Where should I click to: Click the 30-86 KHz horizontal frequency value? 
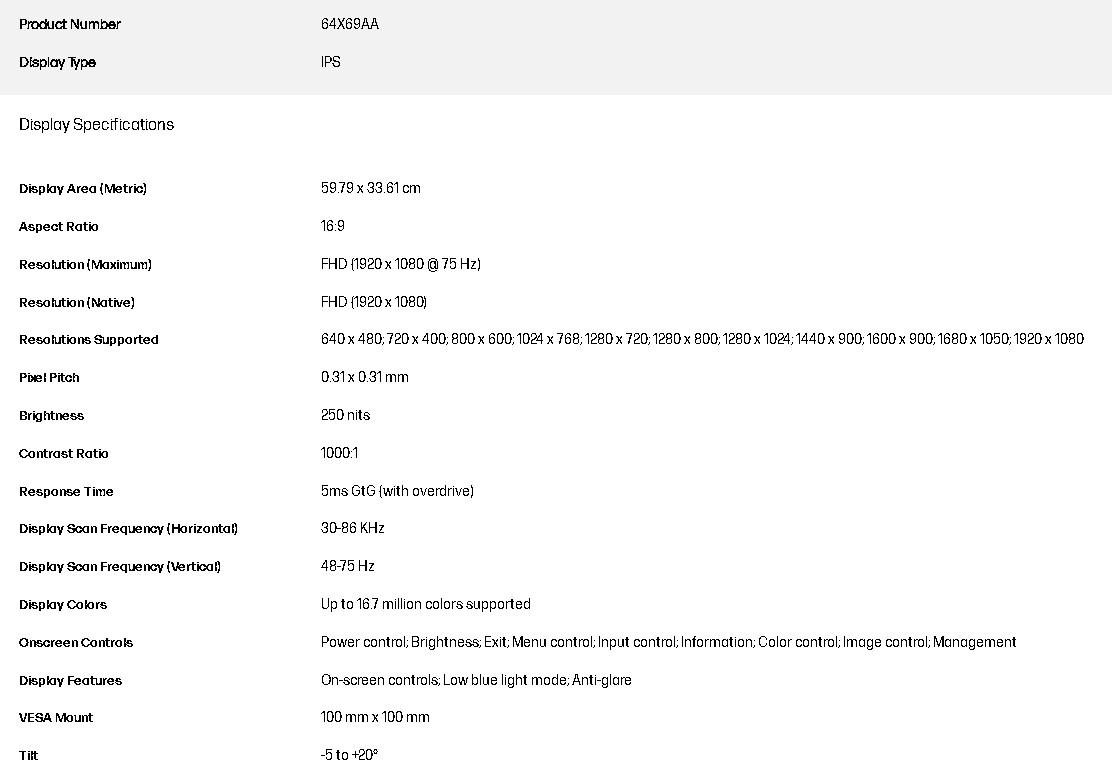(x=352, y=528)
